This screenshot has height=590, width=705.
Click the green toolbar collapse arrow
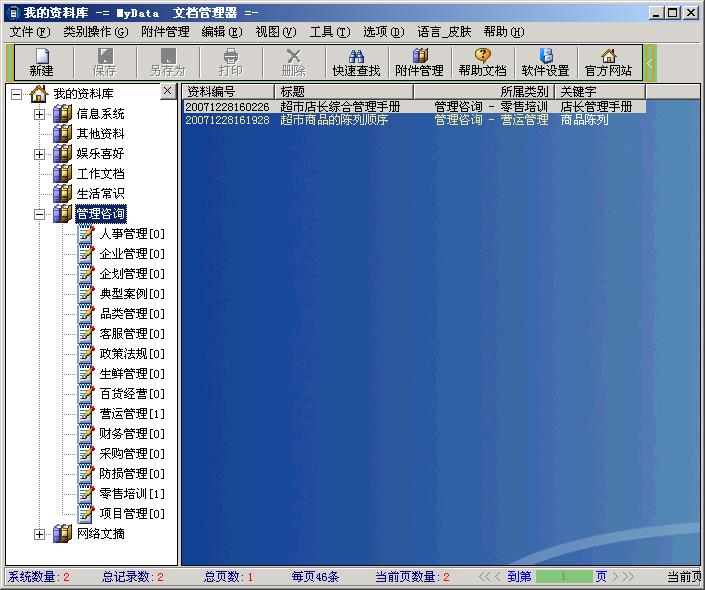(x=650, y=63)
